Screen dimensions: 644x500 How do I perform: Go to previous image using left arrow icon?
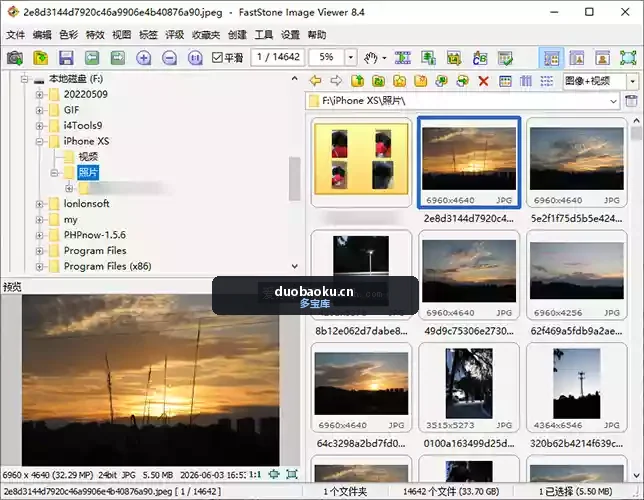tap(92, 58)
